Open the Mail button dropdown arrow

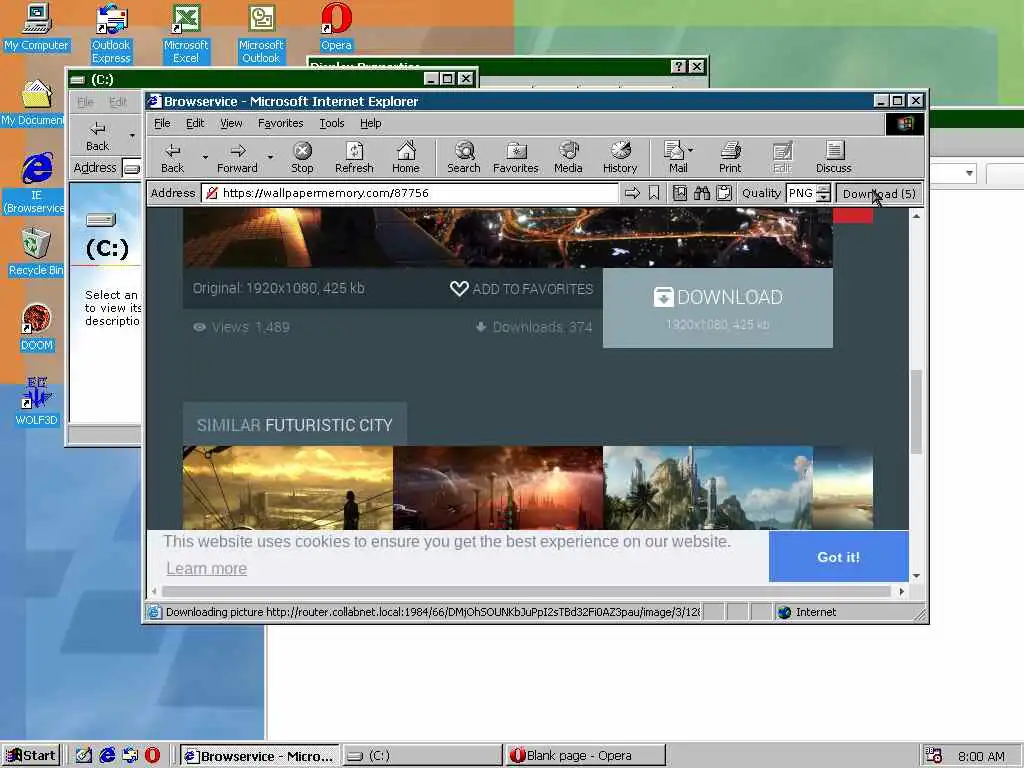[691, 150]
